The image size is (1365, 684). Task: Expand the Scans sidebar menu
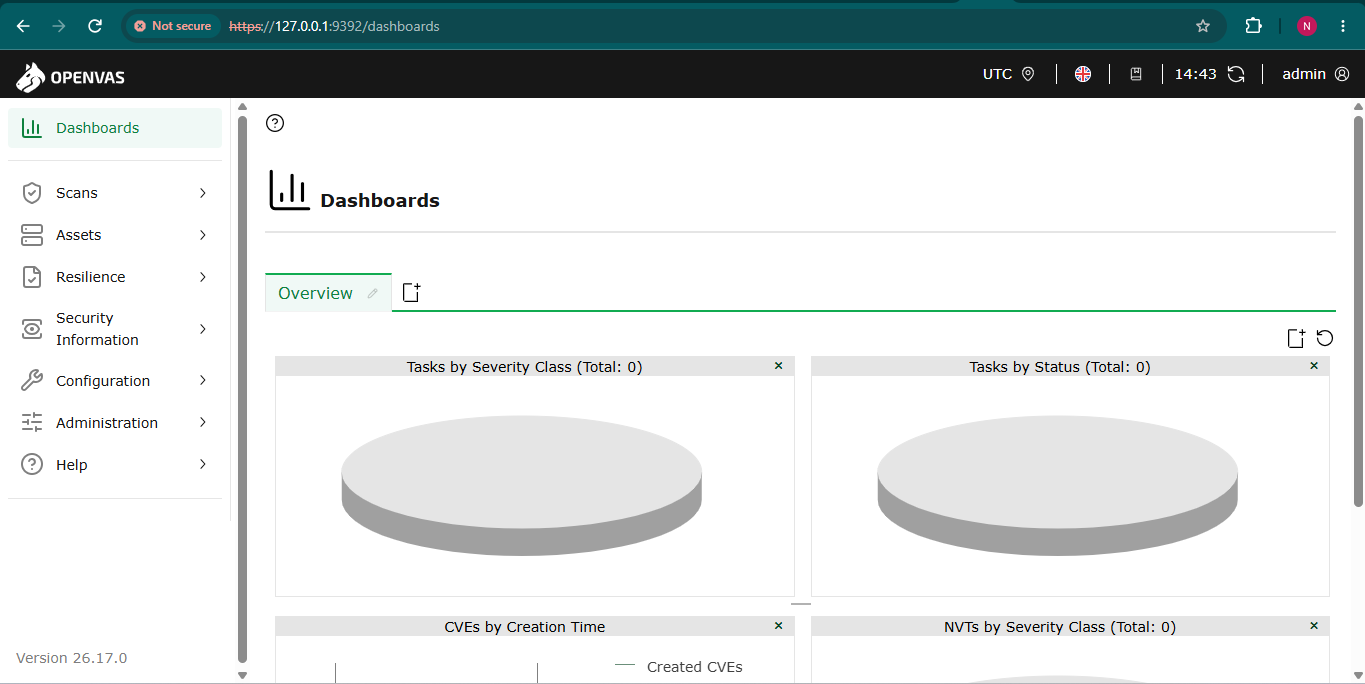click(x=115, y=193)
